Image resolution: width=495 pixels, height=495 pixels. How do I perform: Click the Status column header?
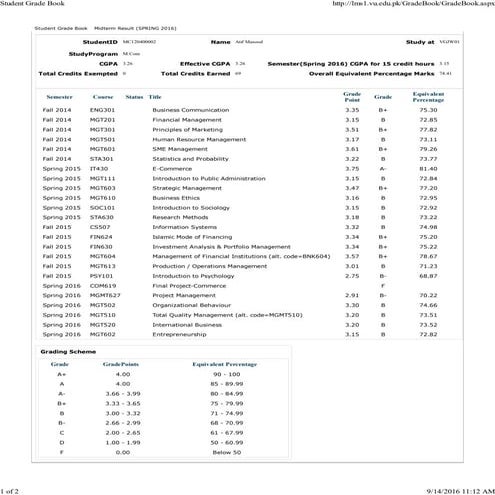(134, 97)
